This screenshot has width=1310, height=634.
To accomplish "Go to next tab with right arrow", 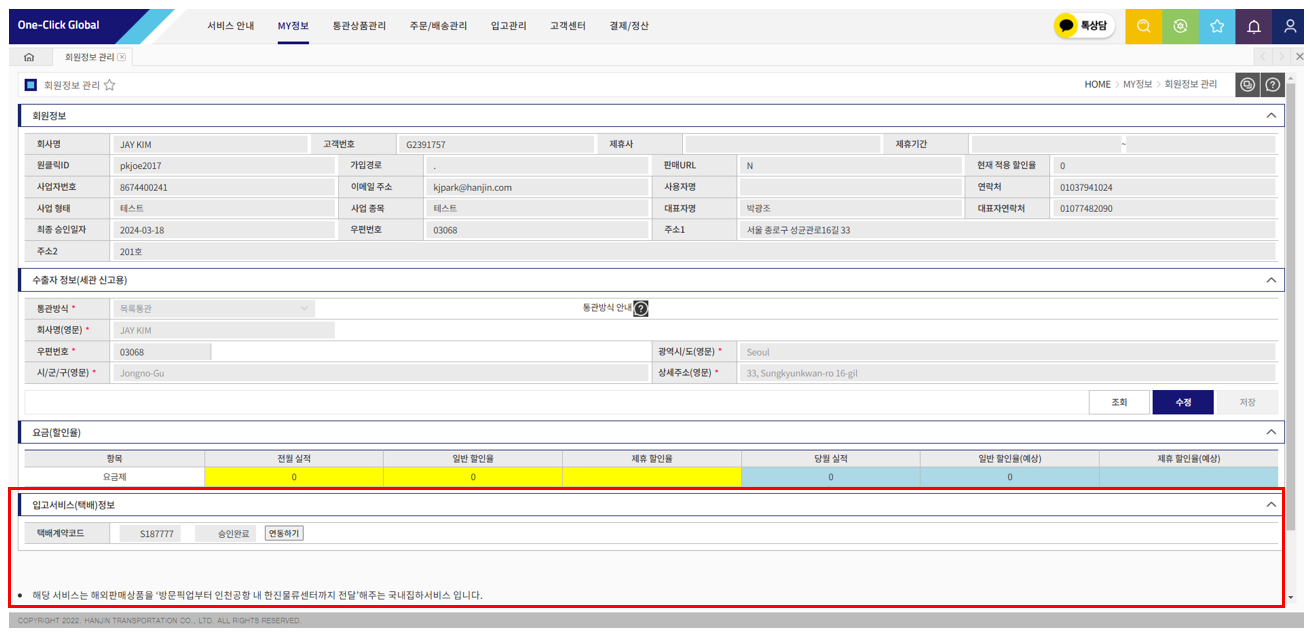I will (1281, 58).
